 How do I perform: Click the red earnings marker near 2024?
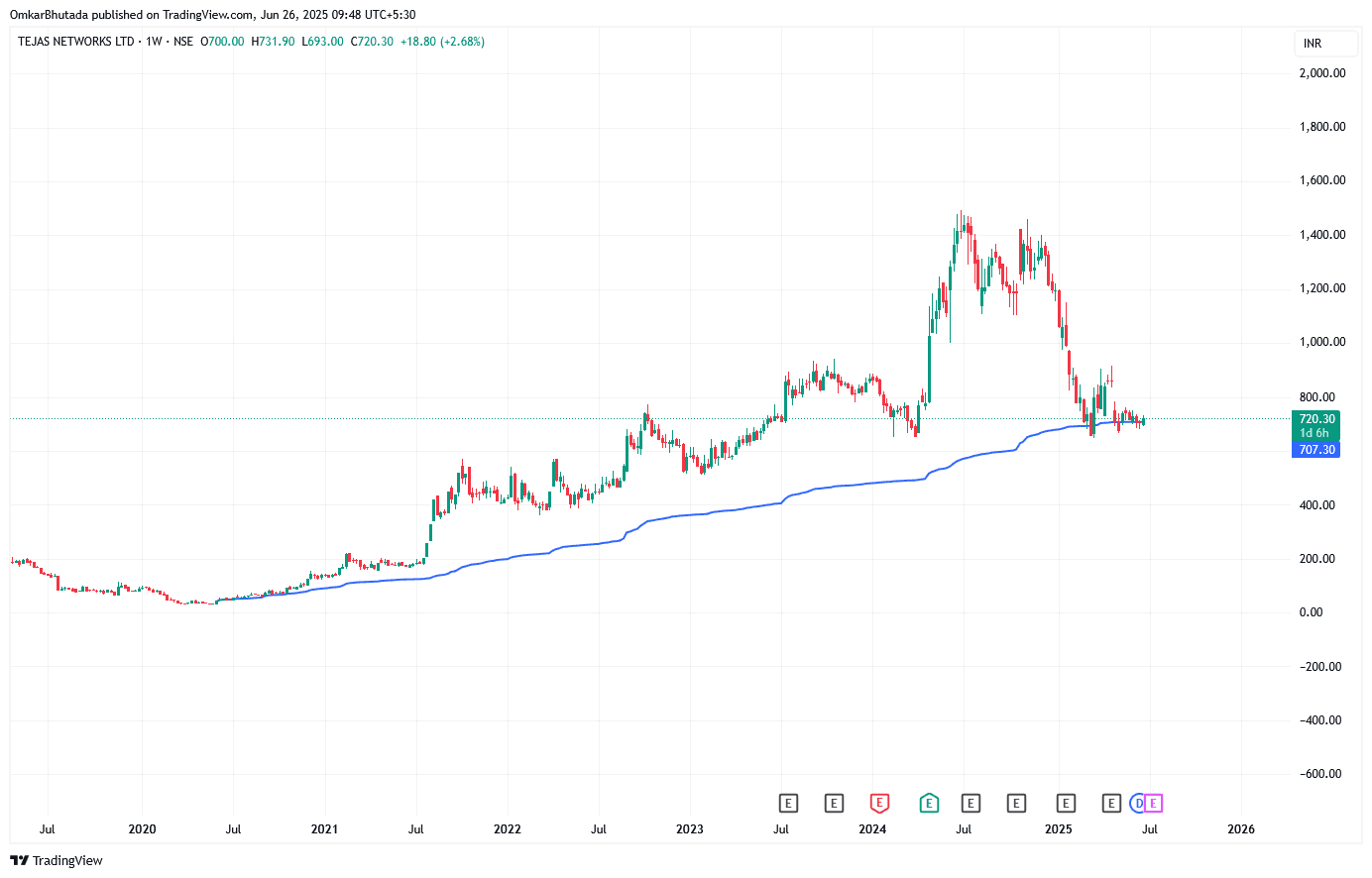pos(879,803)
